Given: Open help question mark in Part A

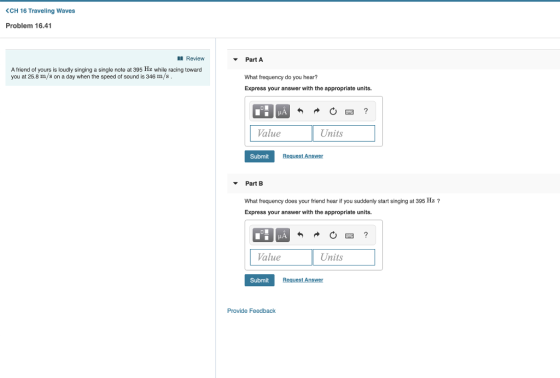Looking at the screenshot, I should pyautogui.click(x=366, y=111).
